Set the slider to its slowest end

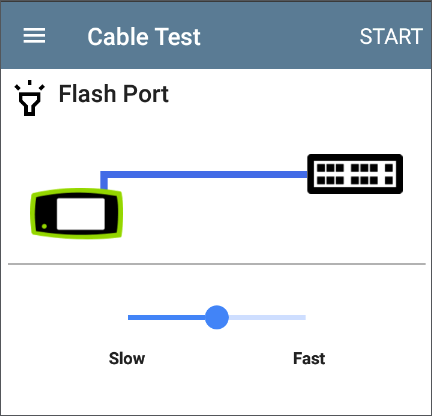click(129, 317)
